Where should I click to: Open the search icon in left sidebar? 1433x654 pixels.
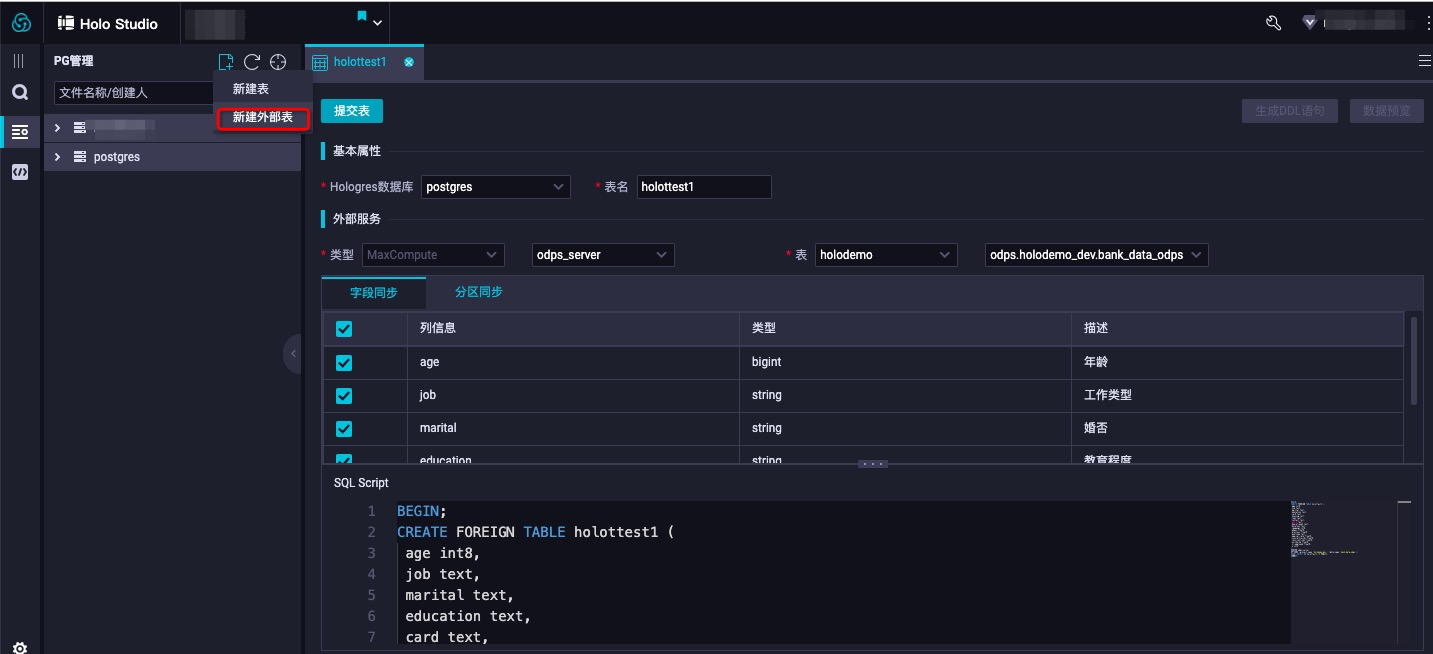pyautogui.click(x=20, y=93)
